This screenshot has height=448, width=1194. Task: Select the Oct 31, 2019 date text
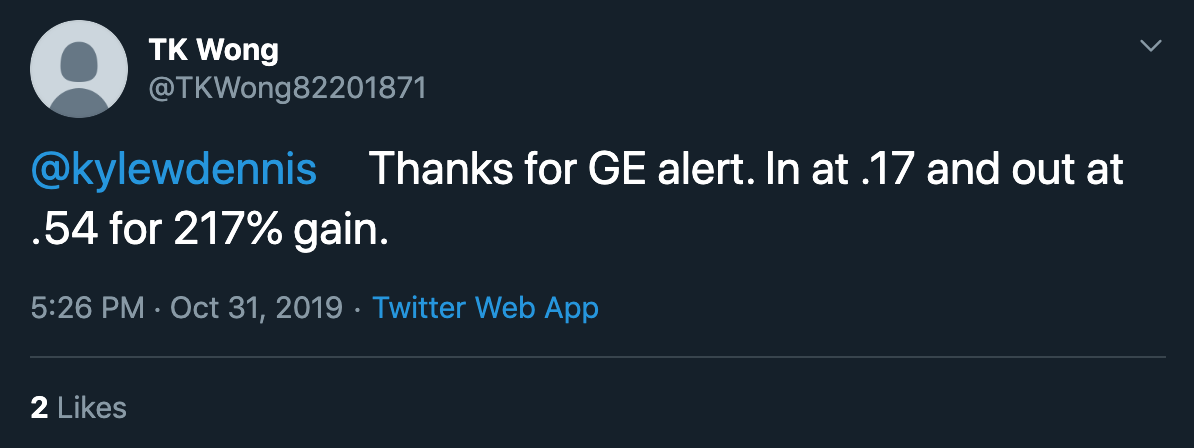257,308
